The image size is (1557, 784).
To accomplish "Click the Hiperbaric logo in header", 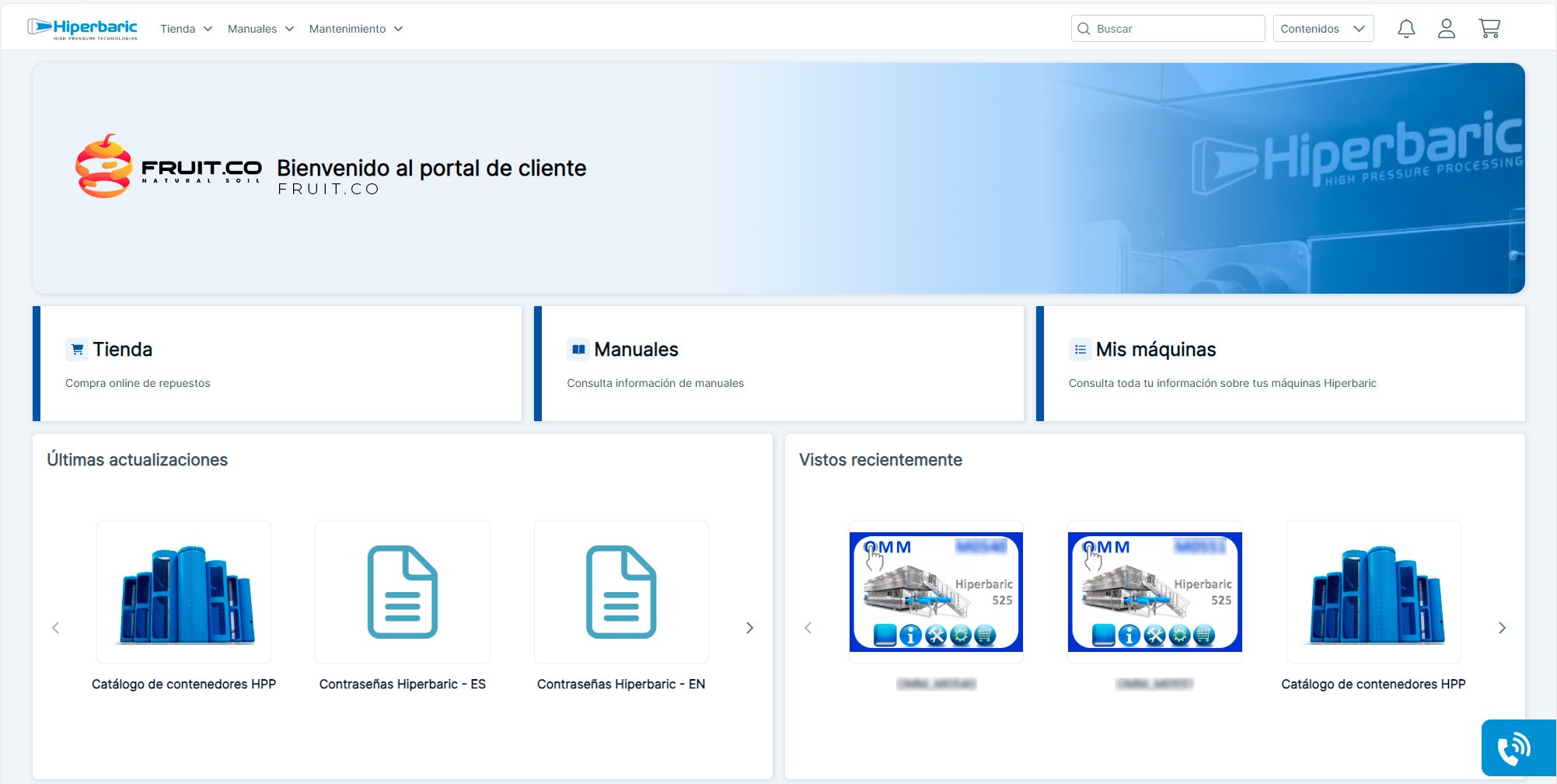I will click(x=82, y=29).
